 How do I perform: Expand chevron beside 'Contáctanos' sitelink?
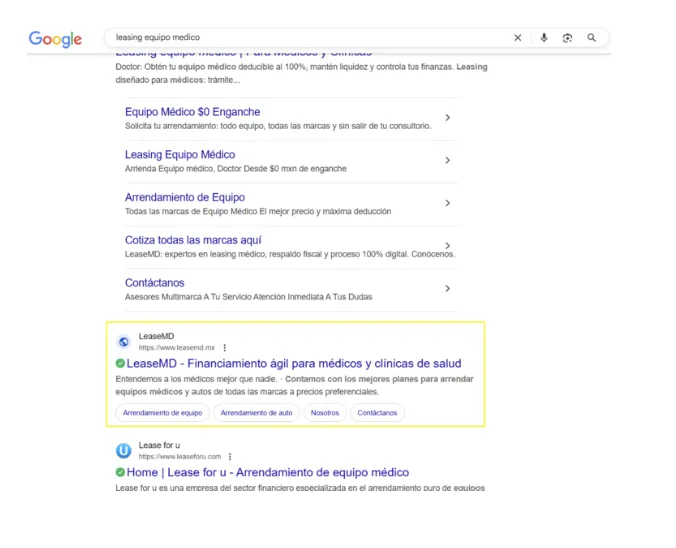[x=448, y=288]
